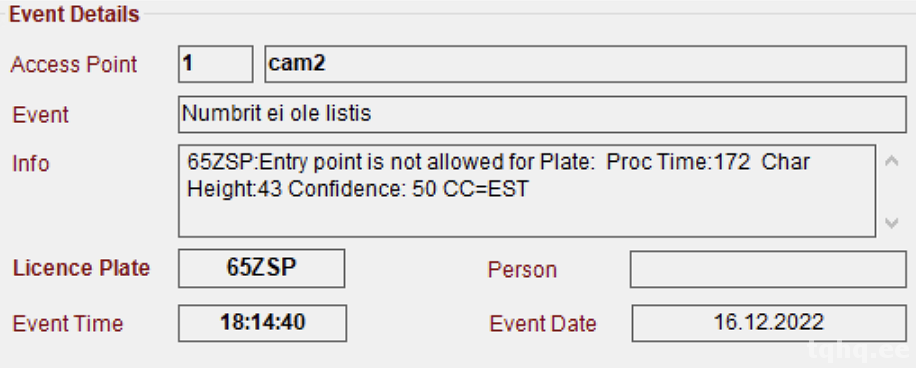Image resolution: width=916 pixels, height=368 pixels.
Task: Click the Access Point number field showing 1
Action: point(216,64)
